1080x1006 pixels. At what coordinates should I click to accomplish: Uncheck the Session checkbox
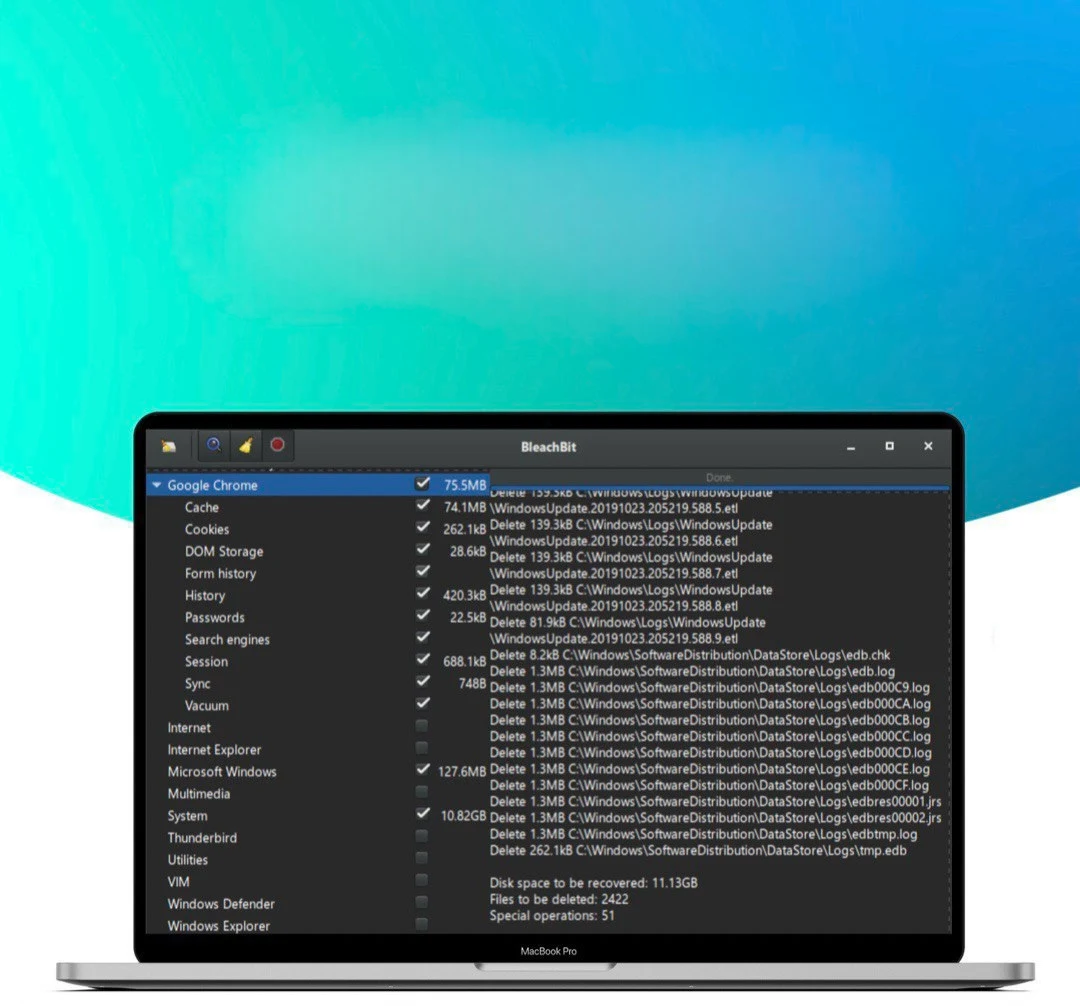point(423,660)
